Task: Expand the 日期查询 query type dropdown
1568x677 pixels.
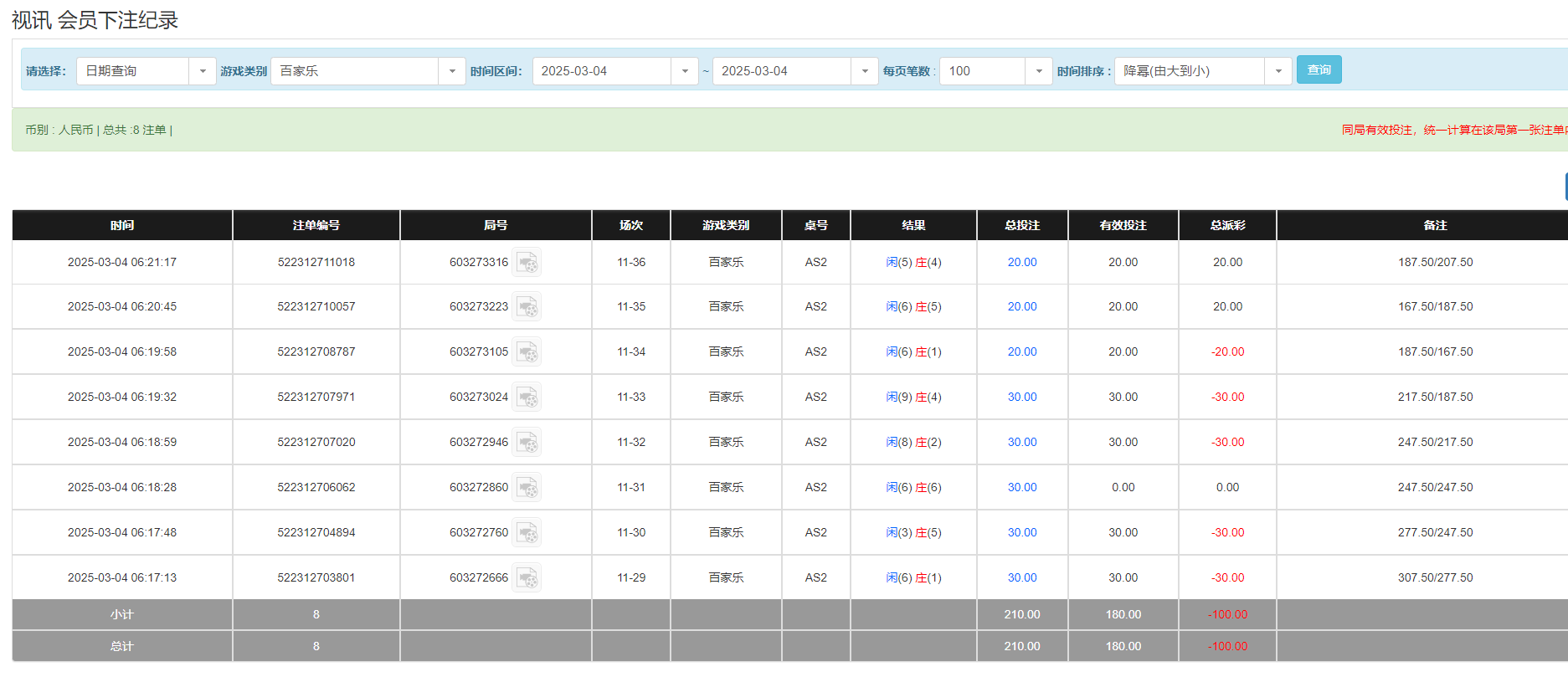Action: (202, 71)
